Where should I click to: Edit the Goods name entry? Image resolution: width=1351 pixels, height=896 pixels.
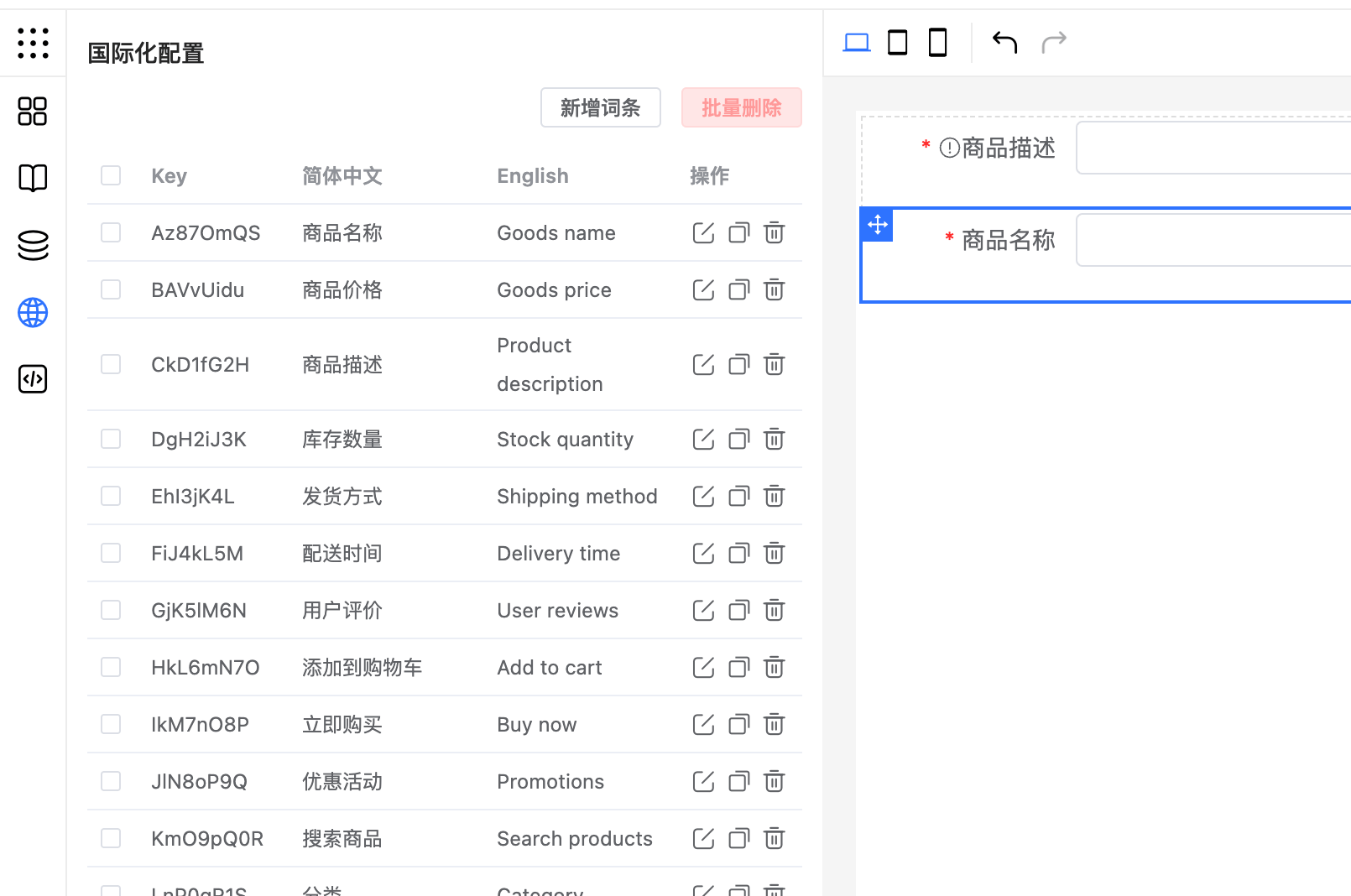pyautogui.click(x=703, y=233)
